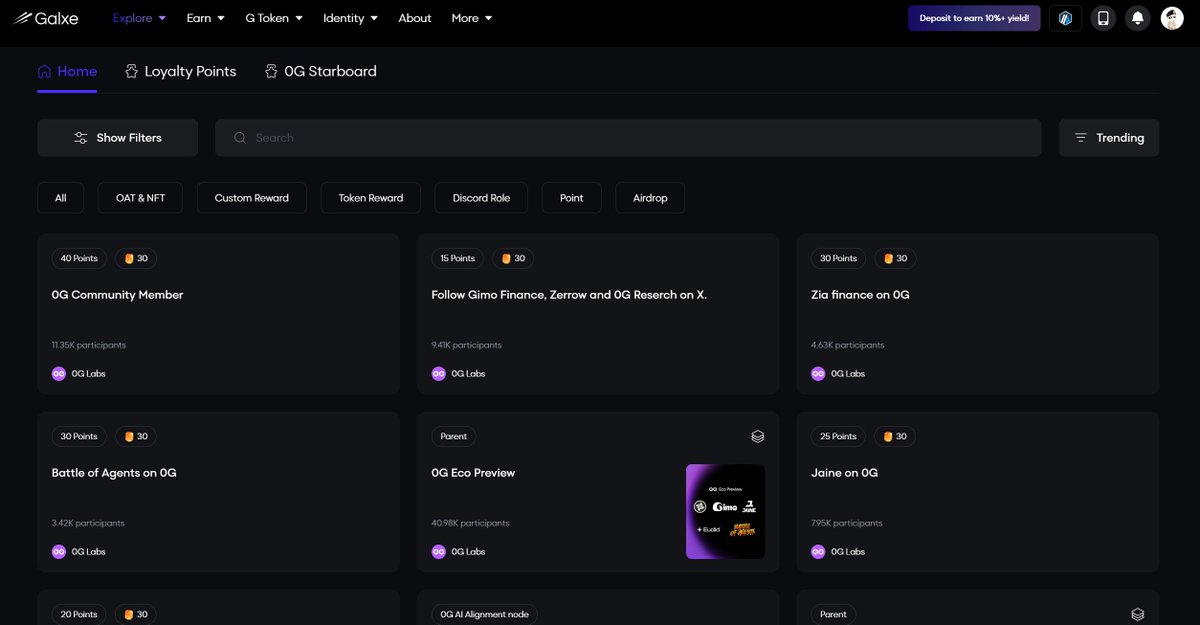Image resolution: width=1200 pixels, height=625 pixels.
Task: Click the 30 reward badge on Community Member card
Action: click(136, 258)
